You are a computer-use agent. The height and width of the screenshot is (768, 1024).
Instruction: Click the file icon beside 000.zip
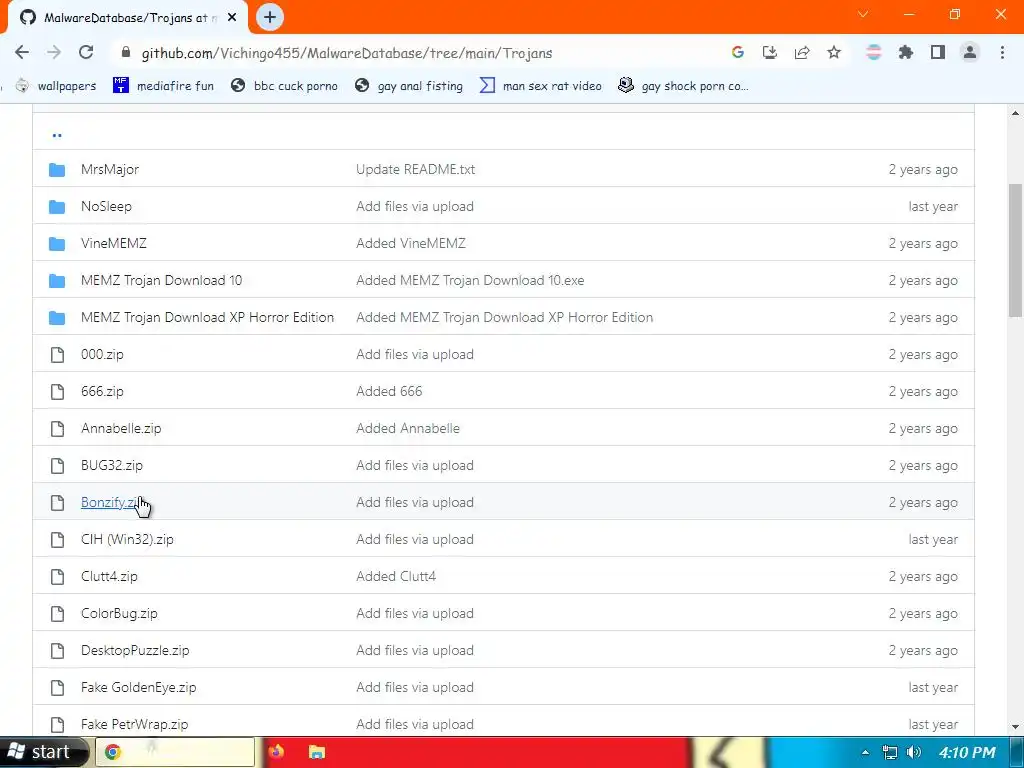tap(57, 355)
